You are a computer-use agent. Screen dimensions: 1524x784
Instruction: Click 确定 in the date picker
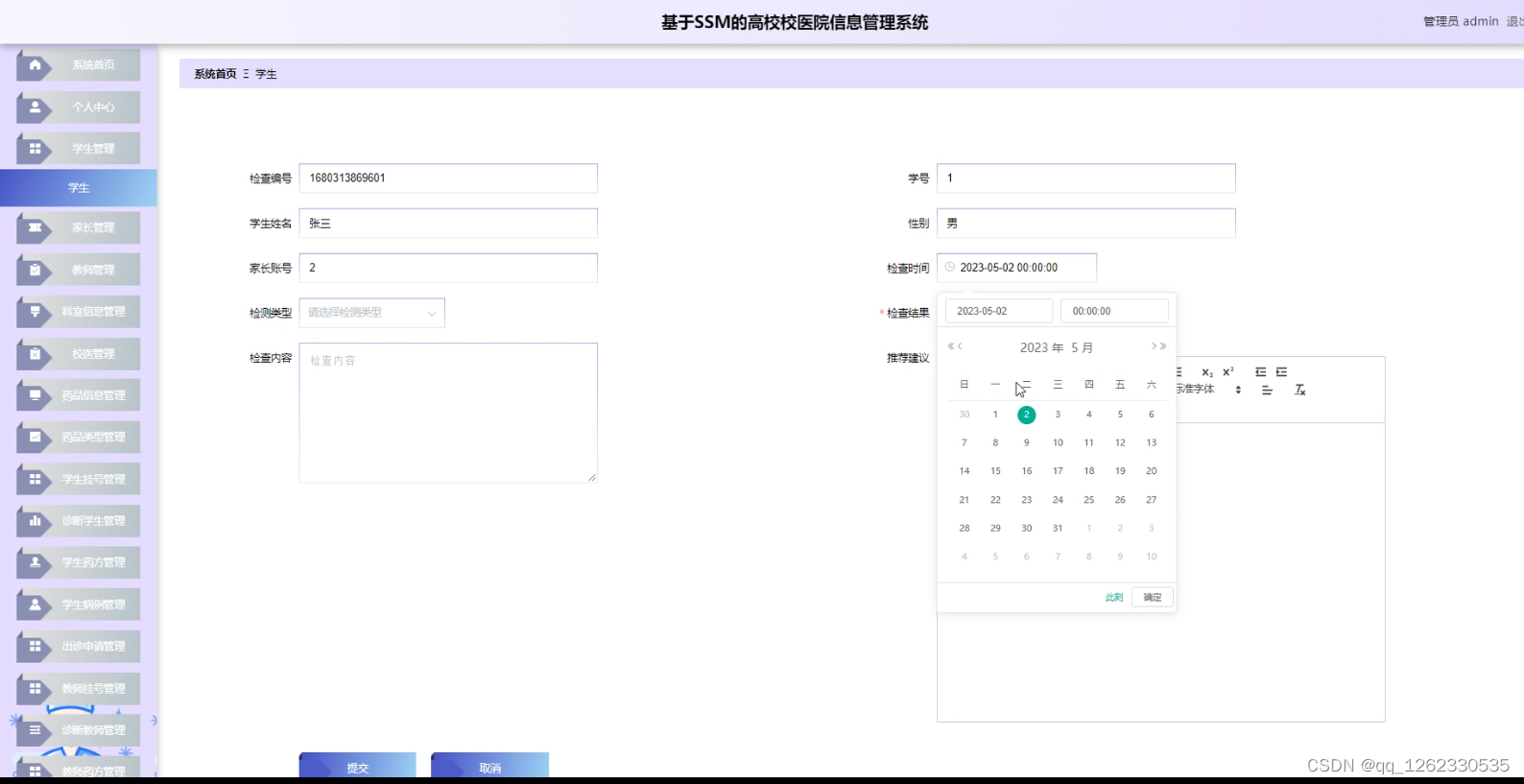click(x=1153, y=597)
